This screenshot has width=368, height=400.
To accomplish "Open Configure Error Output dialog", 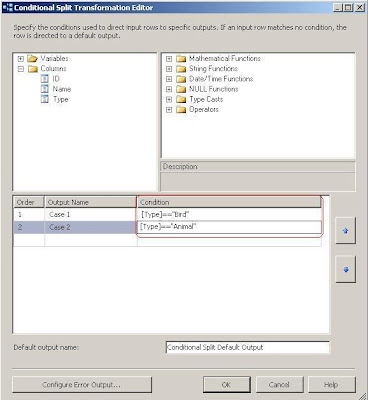I will [x=82, y=385].
